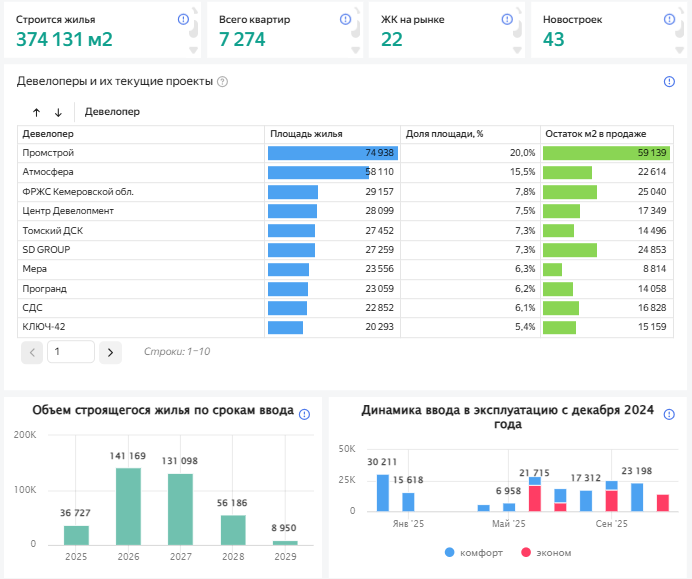Click SD GROUP area value 27 259
Image resolution: width=692 pixels, height=579 pixels.
pos(380,250)
